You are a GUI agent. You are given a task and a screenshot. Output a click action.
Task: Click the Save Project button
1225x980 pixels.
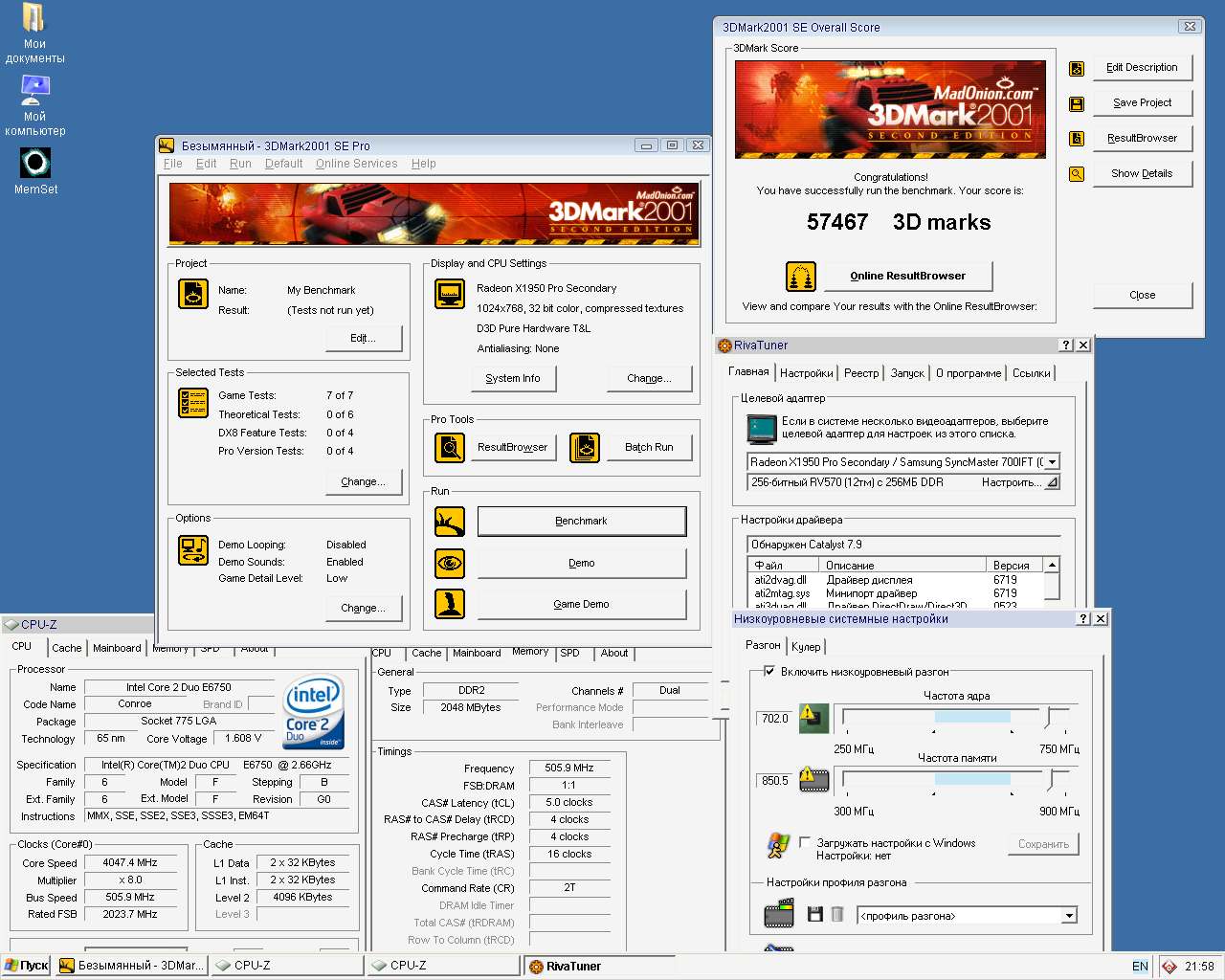[x=1142, y=103]
